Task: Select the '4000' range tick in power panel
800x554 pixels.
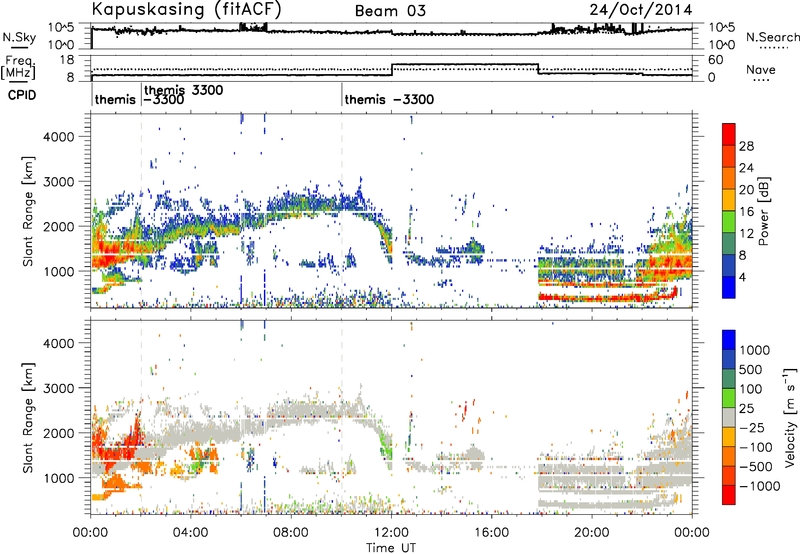Action: (59, 136)
